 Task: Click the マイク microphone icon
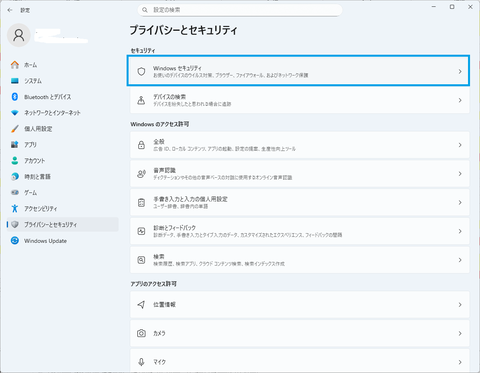click(141, 362)
